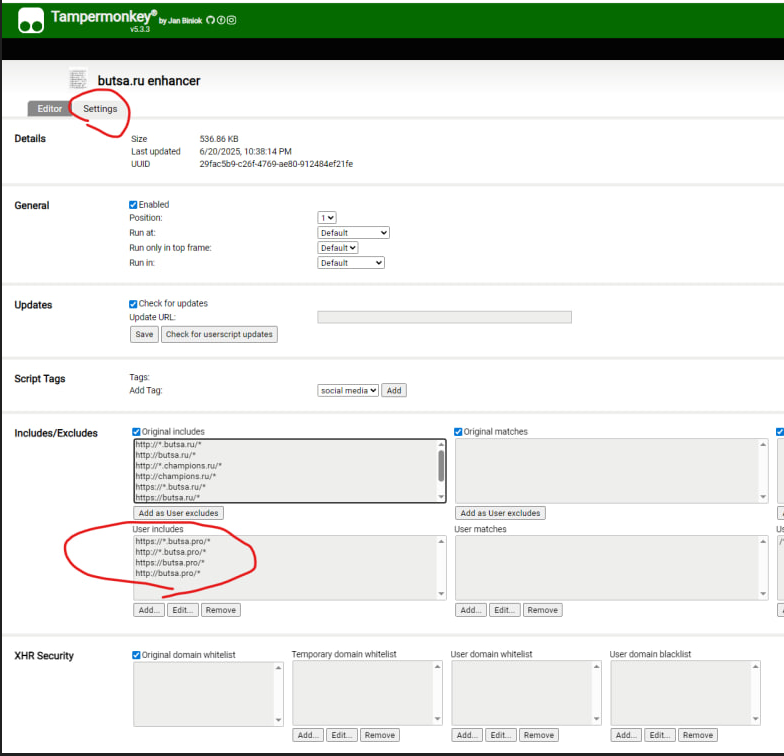Select https://butsa.pro/* in User includes
Viewport: 784px width, 756px height.
[170, 562]
